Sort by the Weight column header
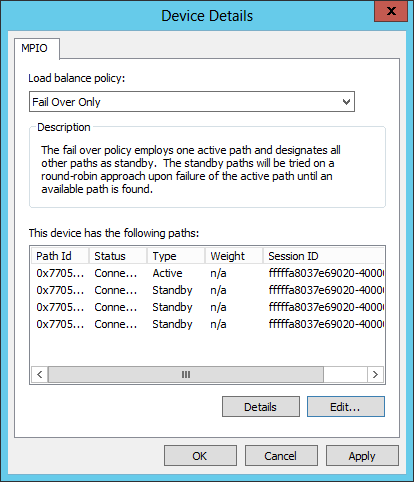Image resolution: width=414 pixels, height=482 pixels. click(x=234, y=256)
